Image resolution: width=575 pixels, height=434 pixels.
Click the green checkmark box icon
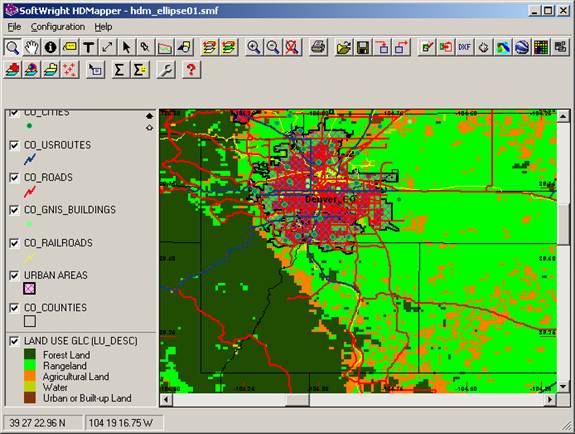427,47
